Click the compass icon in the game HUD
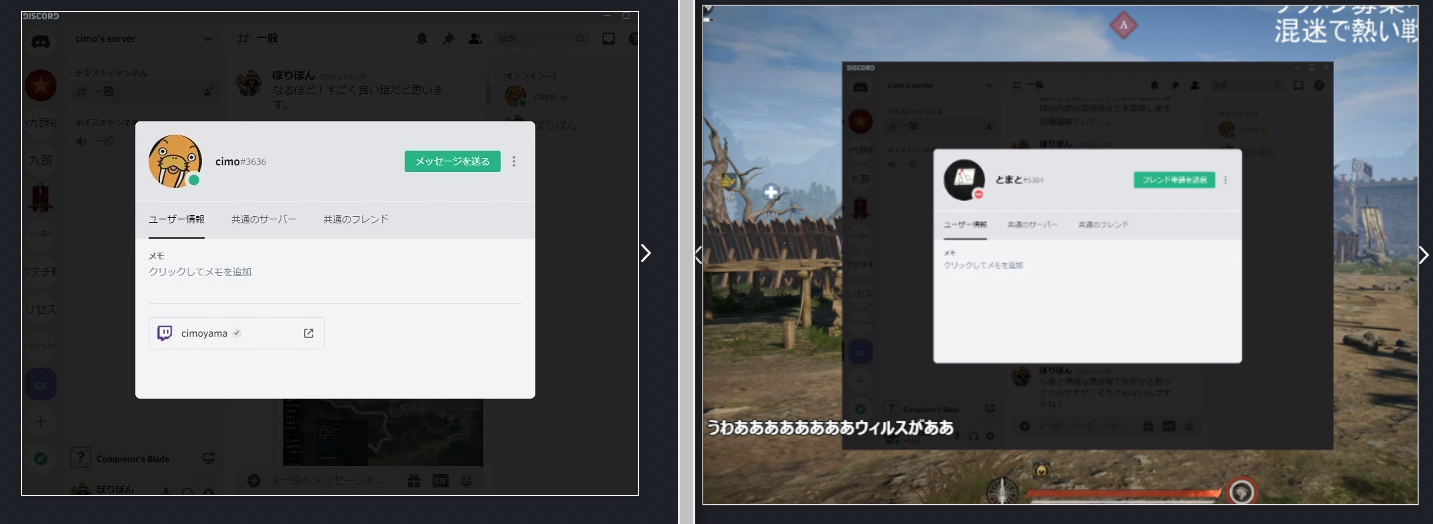This screenshot has width=1433, height=524. pos(1001,491)
